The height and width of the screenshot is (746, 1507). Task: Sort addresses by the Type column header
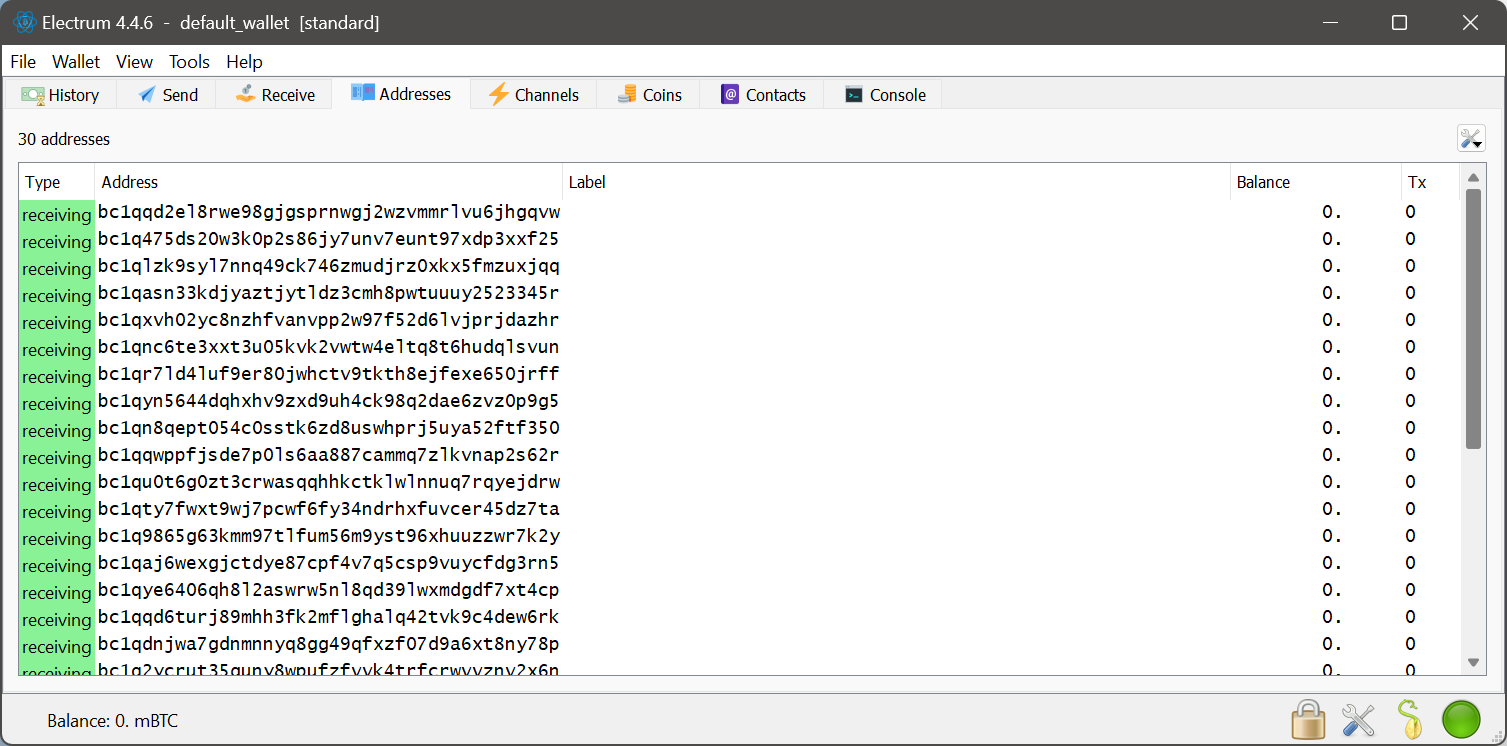pos(57,182)
